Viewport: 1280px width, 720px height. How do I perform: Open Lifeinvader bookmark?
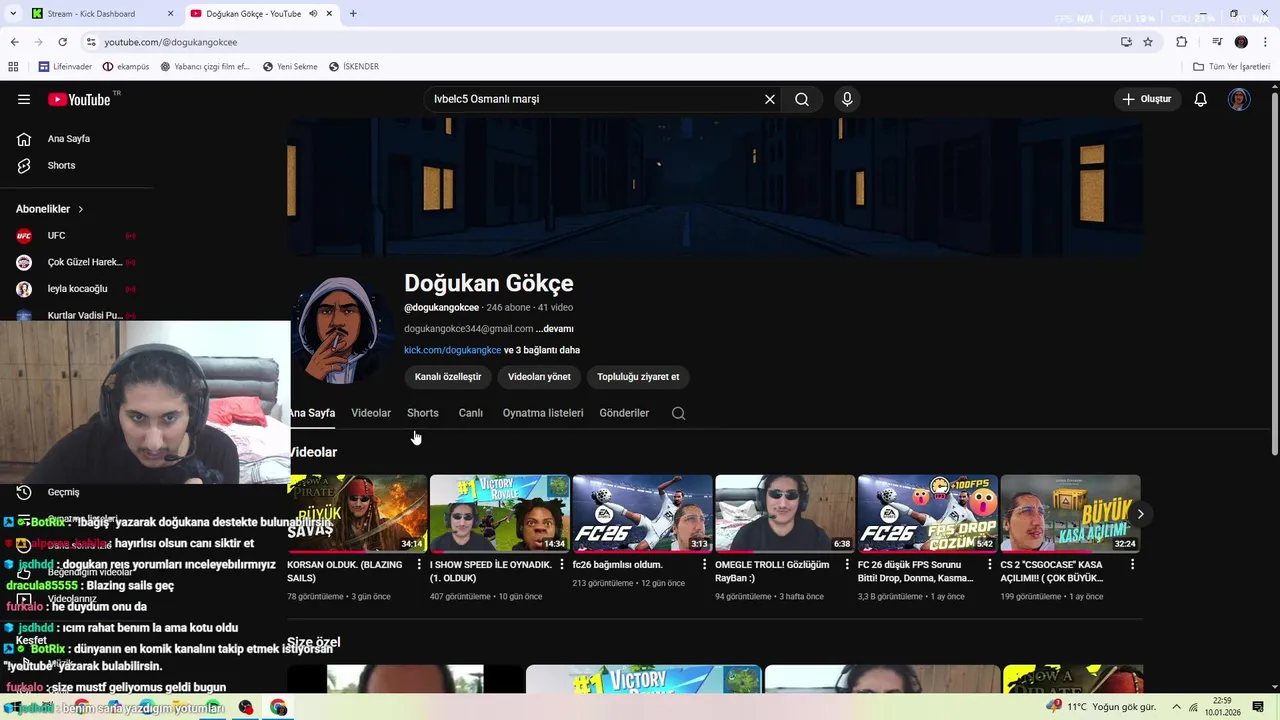pos(65,67)
